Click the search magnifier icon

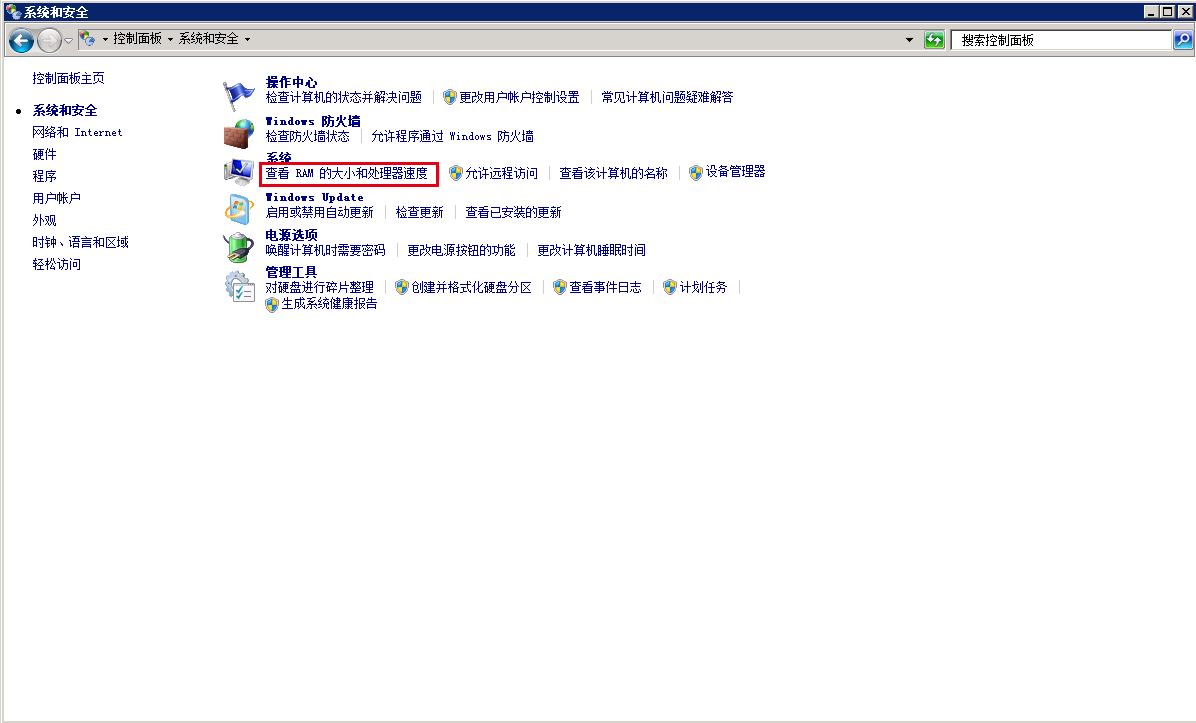pos(1182,39)
